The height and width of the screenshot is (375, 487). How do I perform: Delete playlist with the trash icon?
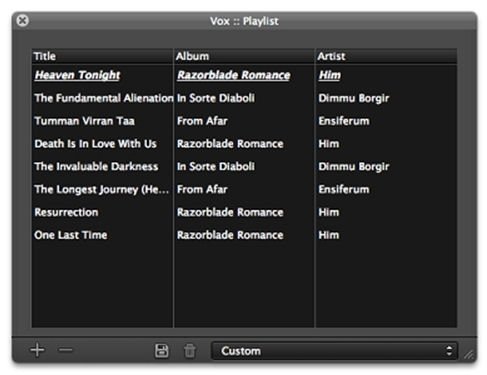(190, 351)
